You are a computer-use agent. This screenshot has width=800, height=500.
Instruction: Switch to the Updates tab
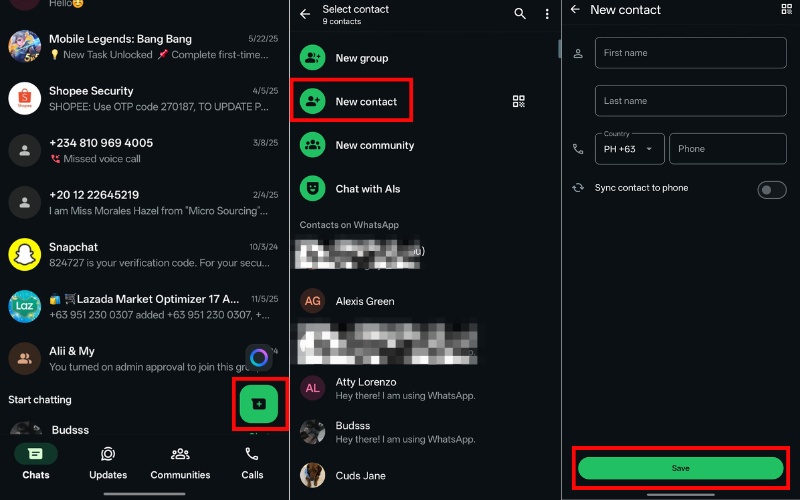[108, 463]
